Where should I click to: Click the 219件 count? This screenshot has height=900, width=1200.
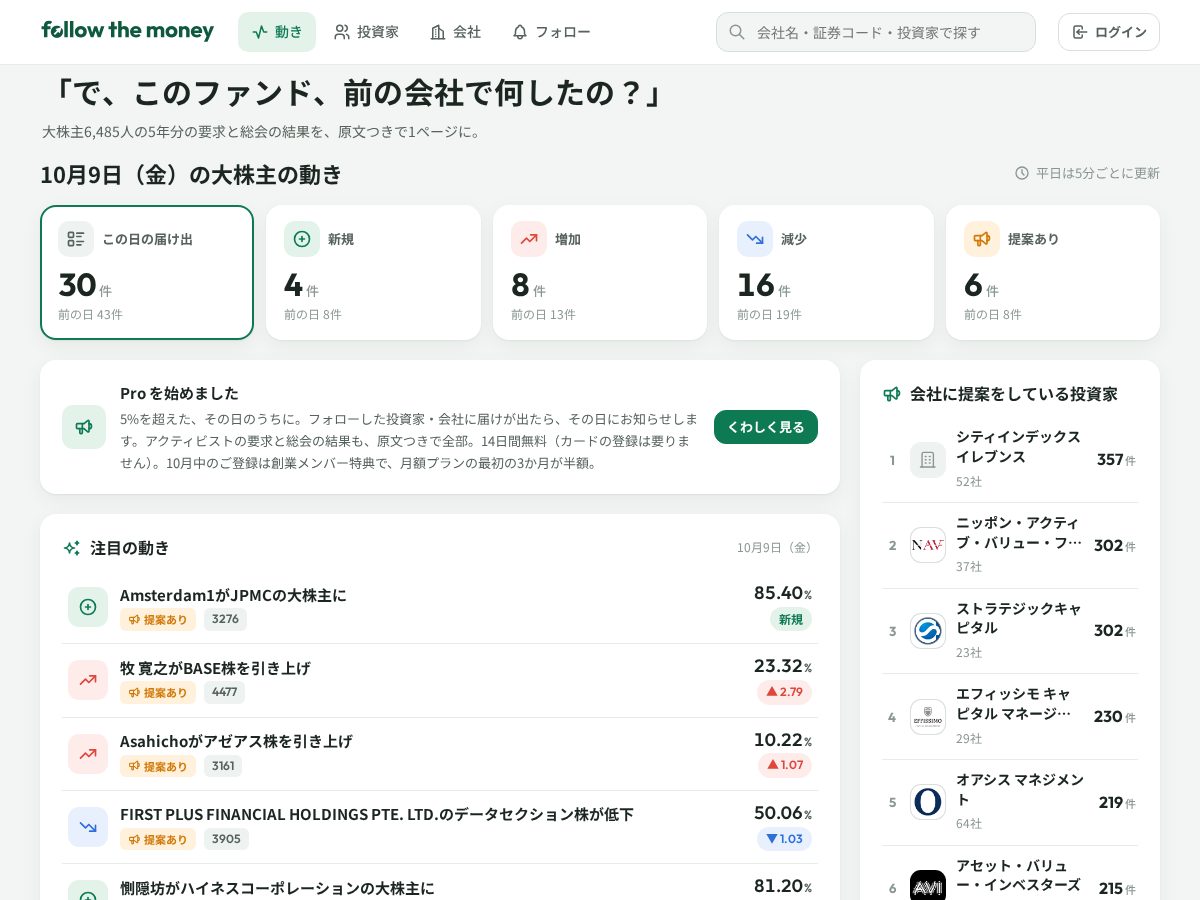point(1117,802)
